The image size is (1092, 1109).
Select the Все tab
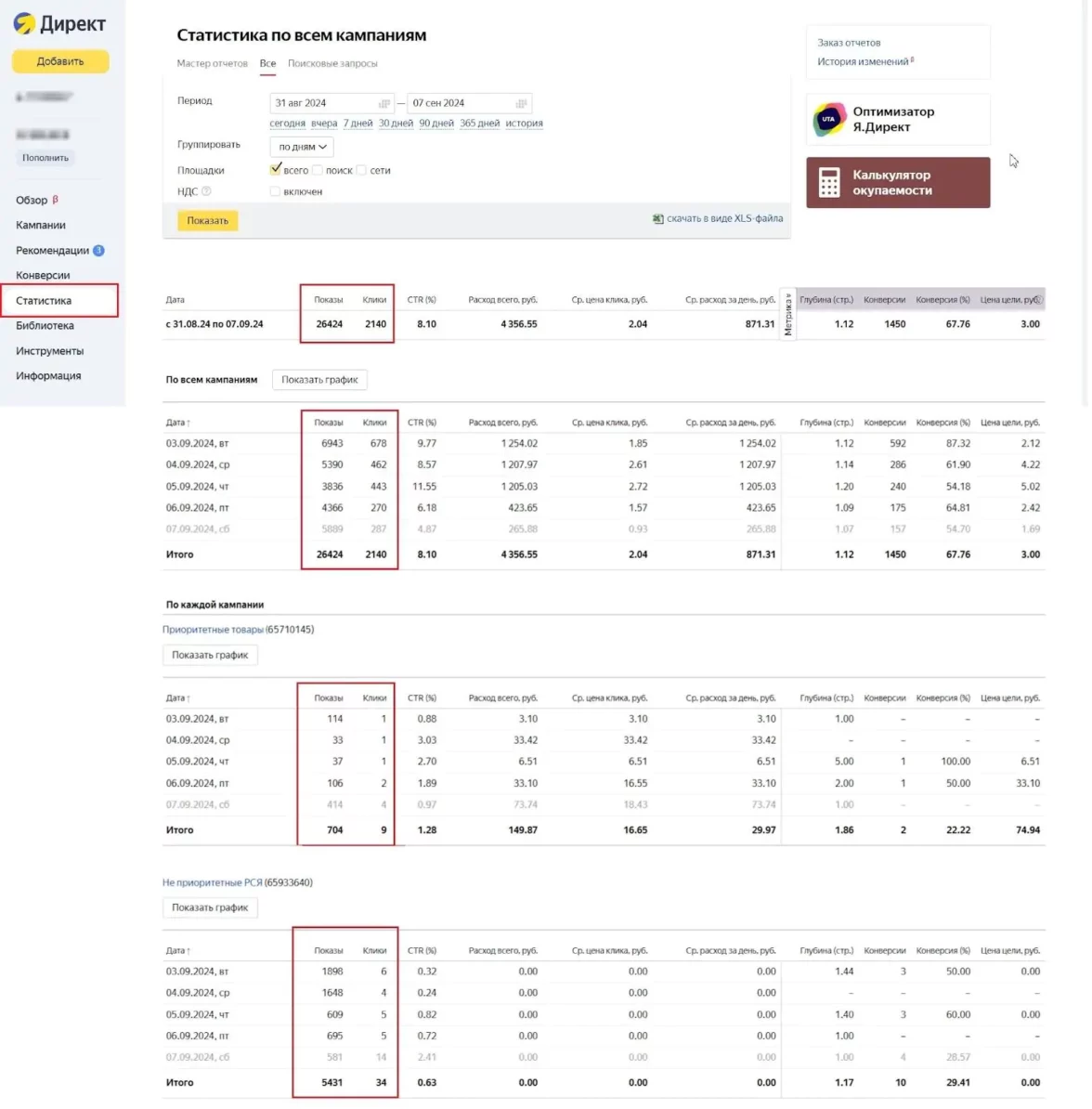[x=267, y=63]
